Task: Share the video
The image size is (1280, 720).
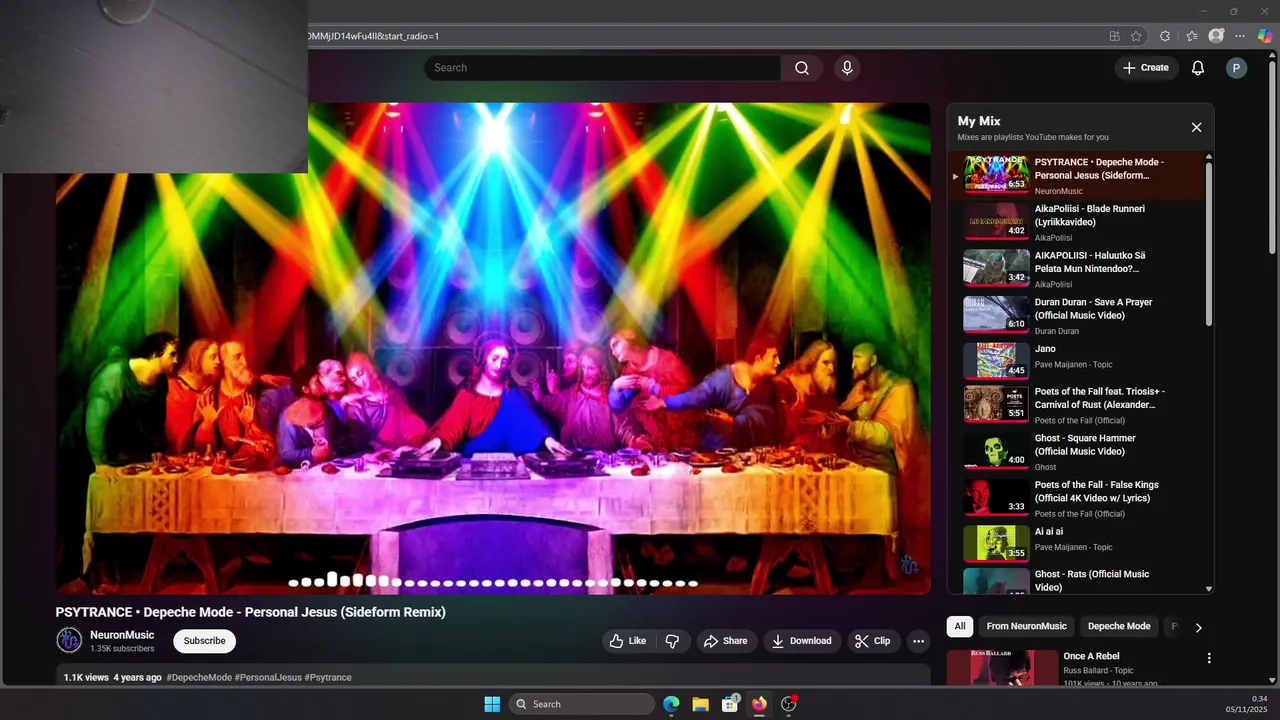Action: (725, 641)
